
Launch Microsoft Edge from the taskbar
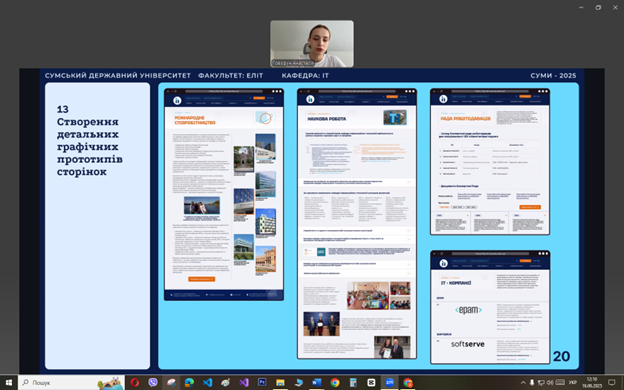coord(189,383)
